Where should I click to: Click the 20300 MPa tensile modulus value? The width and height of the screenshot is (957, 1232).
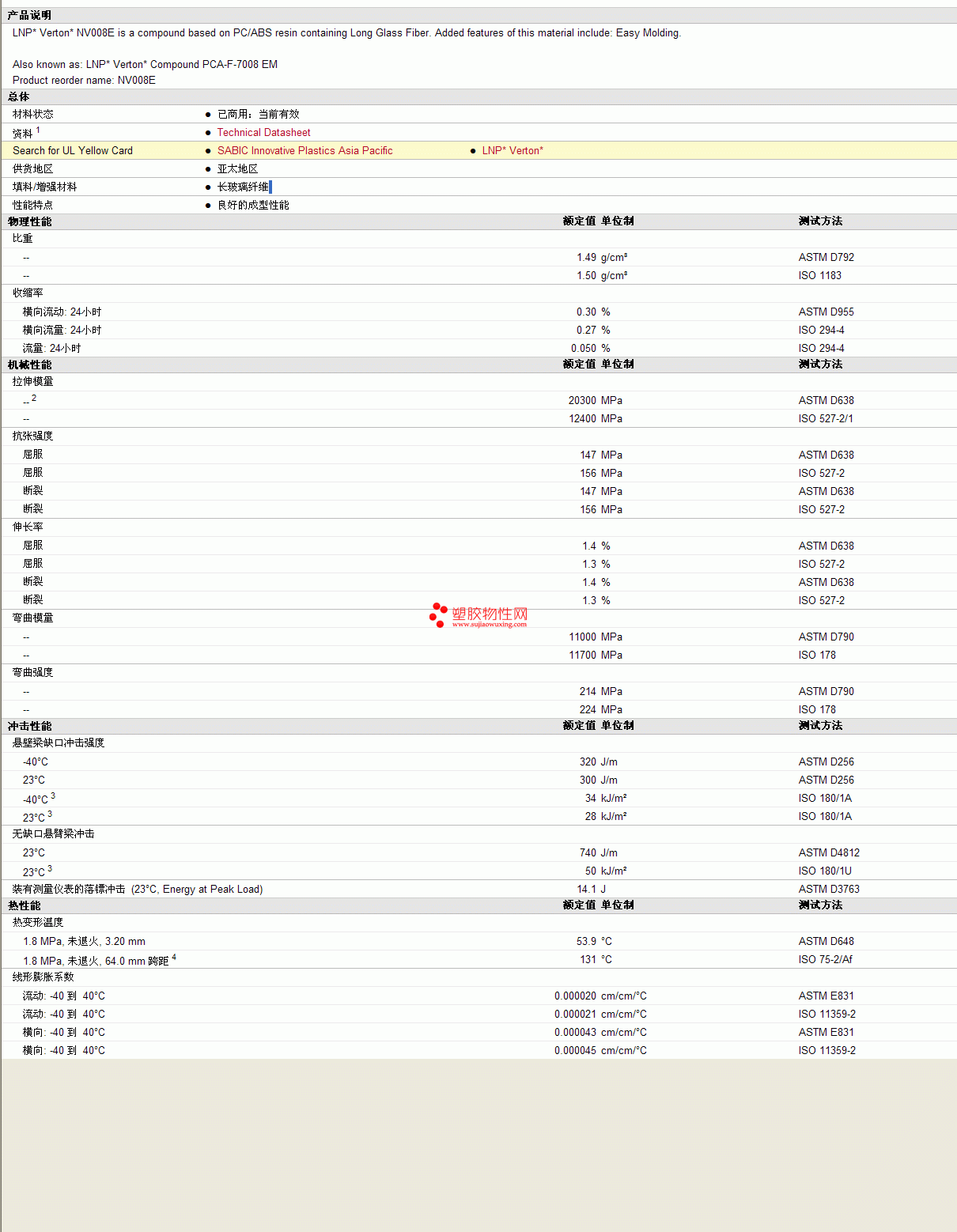pos(595,400)
